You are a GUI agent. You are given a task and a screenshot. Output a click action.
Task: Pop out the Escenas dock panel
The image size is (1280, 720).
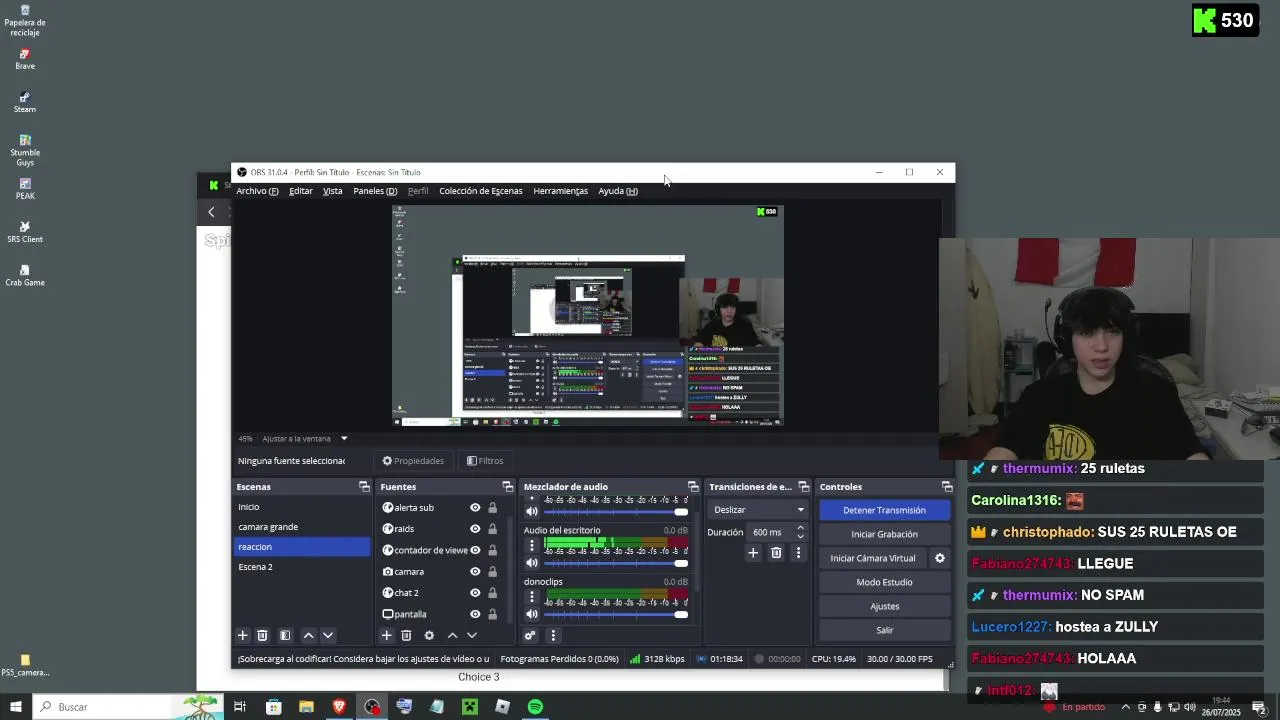tap(364, 487)
